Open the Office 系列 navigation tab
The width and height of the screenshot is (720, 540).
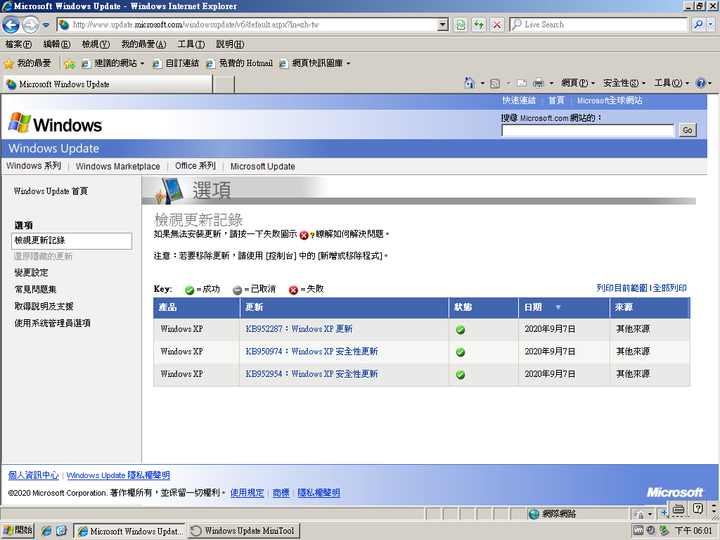coord(195,166)
